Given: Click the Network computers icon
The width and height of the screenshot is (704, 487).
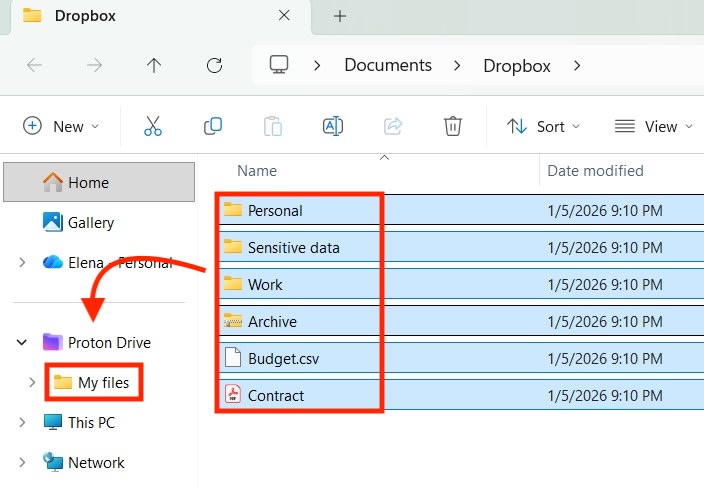Looking at the screenshot, I should coord(53,461).
